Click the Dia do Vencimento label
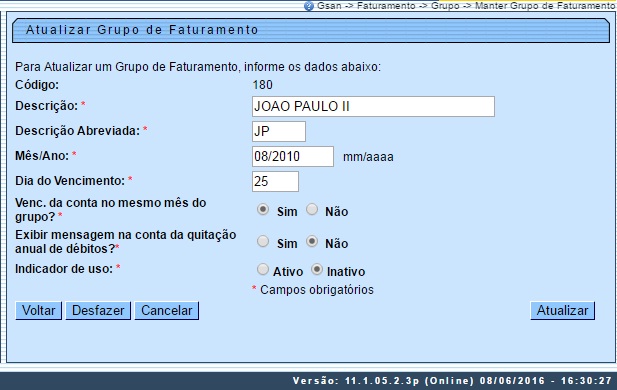 pos(70,181)
